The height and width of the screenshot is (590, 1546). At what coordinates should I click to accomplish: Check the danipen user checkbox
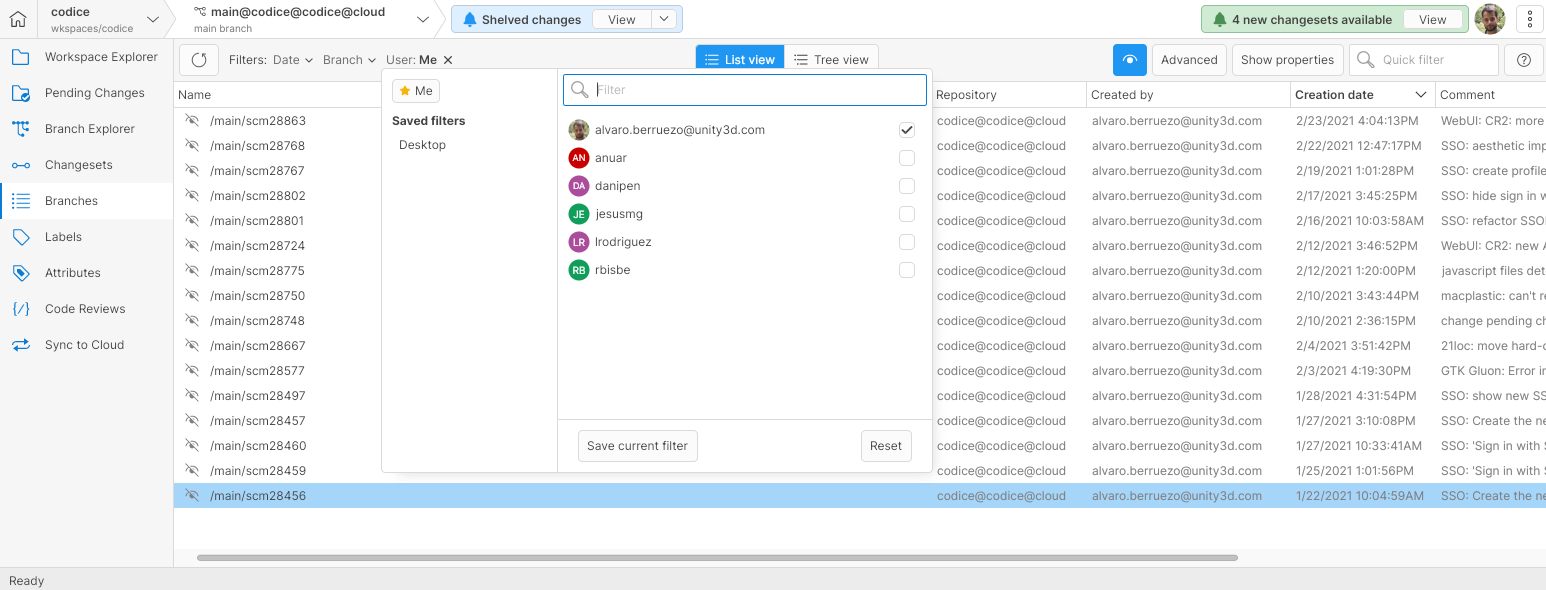[907, 185]
